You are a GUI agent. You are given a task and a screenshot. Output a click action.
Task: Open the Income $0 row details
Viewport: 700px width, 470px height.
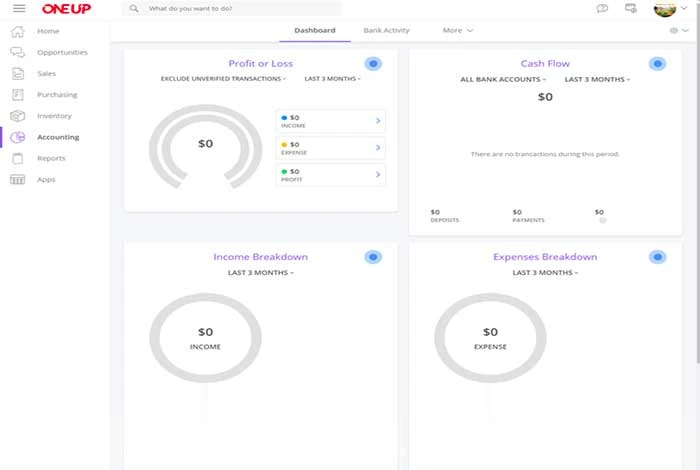coord(331,121)
